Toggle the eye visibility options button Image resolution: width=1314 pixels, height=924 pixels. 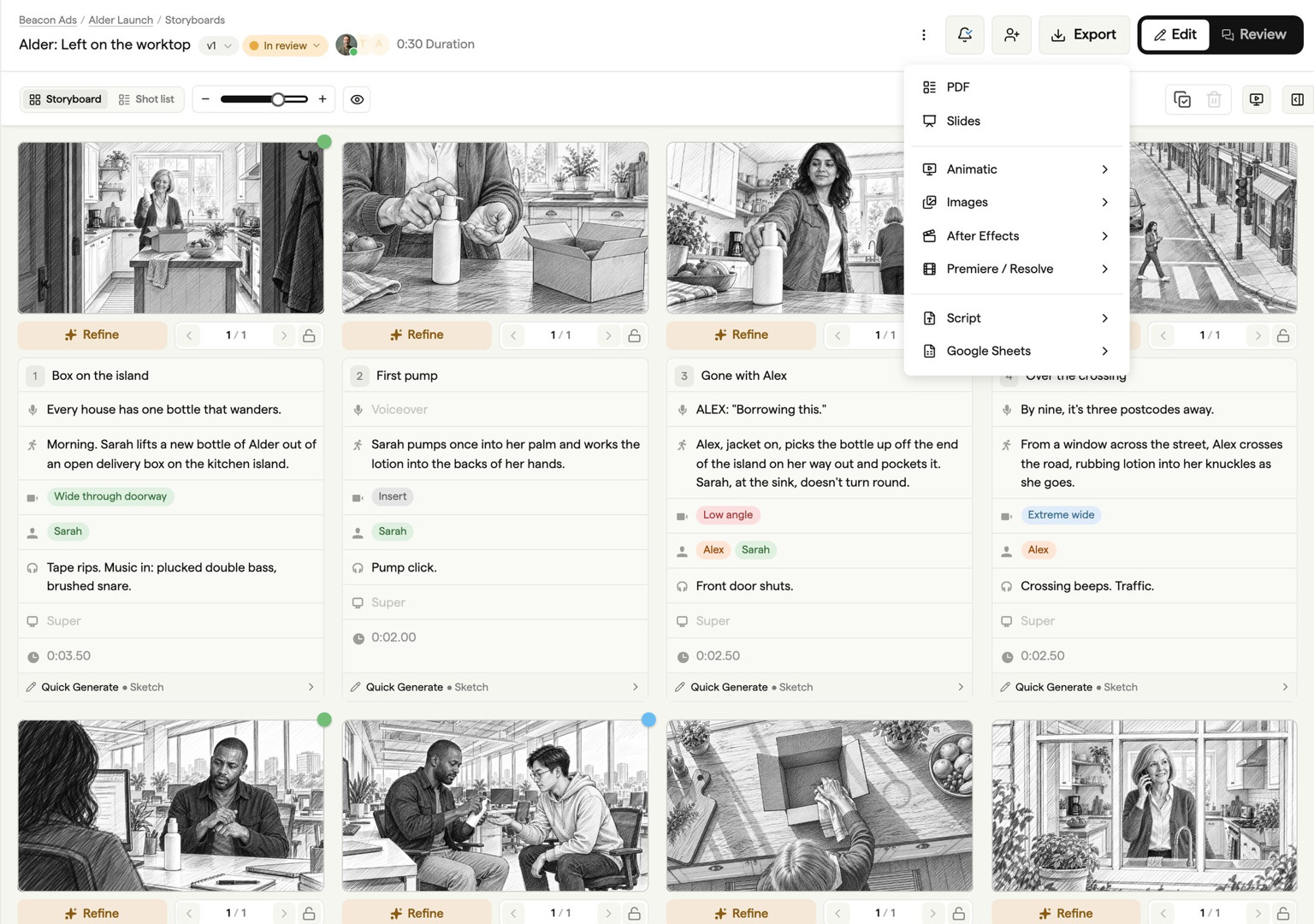pos(358,99)
